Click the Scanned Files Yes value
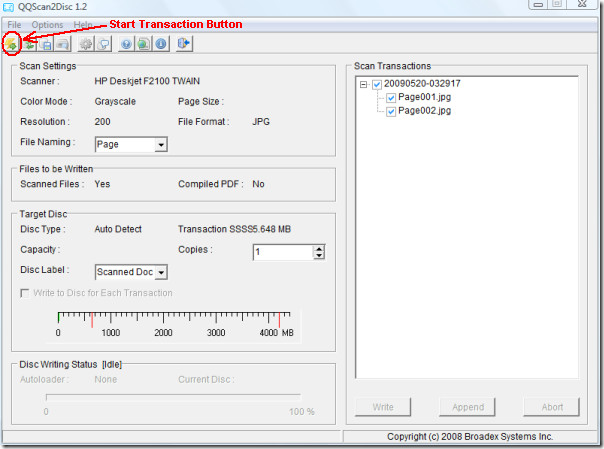 [x=102, y=184]
